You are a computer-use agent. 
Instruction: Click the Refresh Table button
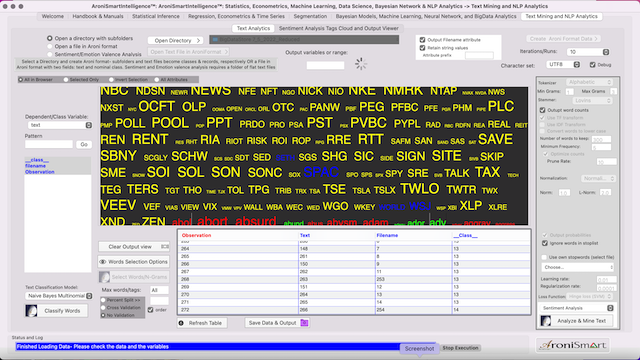tap(202, 323)
